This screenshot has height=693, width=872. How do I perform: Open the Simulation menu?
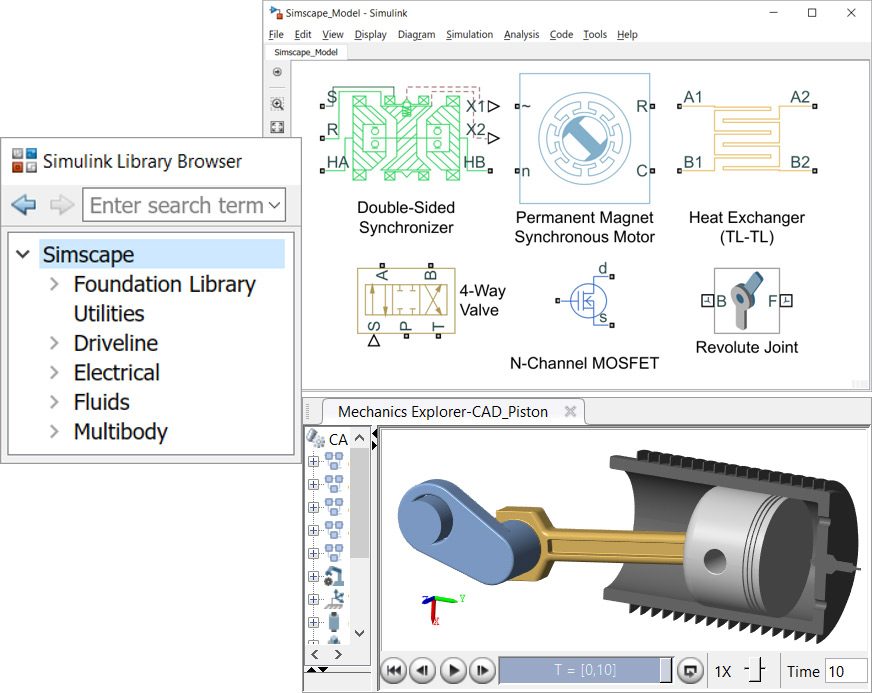click(x=469, y=34)
